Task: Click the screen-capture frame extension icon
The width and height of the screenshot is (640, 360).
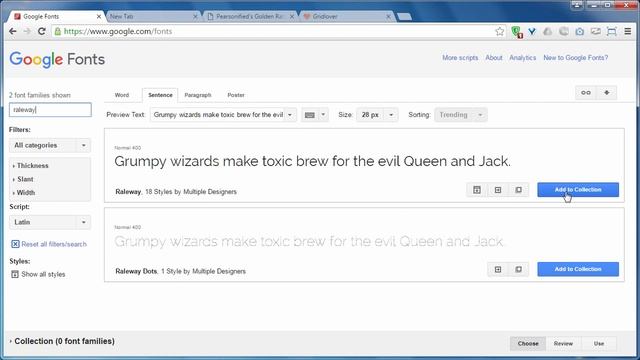Action: coord(611,31)
